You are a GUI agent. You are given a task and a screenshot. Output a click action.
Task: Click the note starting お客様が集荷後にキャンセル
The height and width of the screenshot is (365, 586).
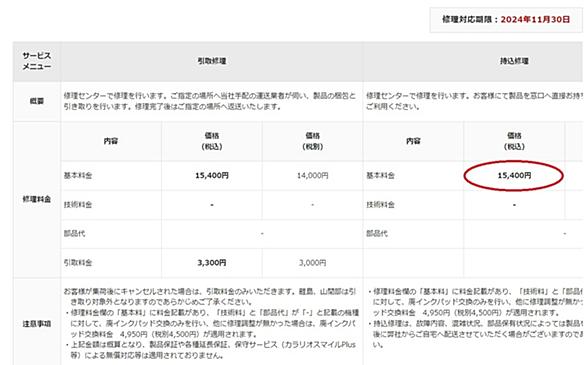coord(210,296)
